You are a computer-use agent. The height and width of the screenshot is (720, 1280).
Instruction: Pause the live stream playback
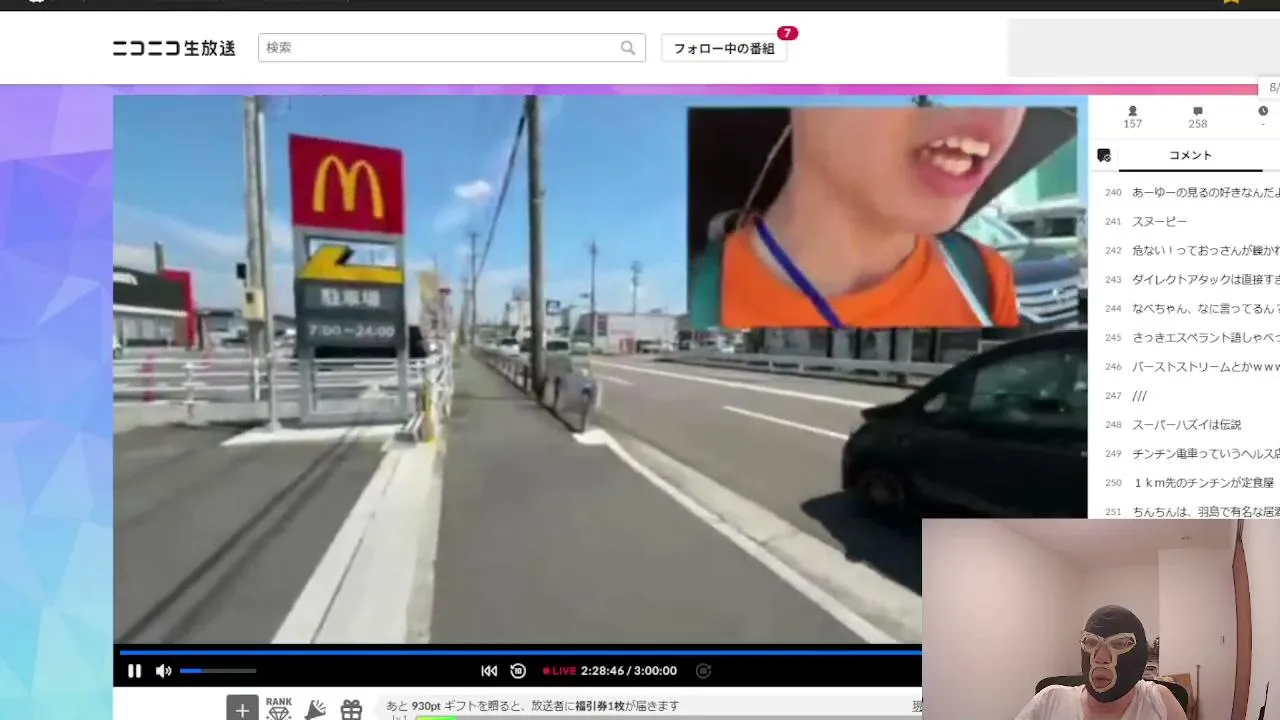point(134,671)
